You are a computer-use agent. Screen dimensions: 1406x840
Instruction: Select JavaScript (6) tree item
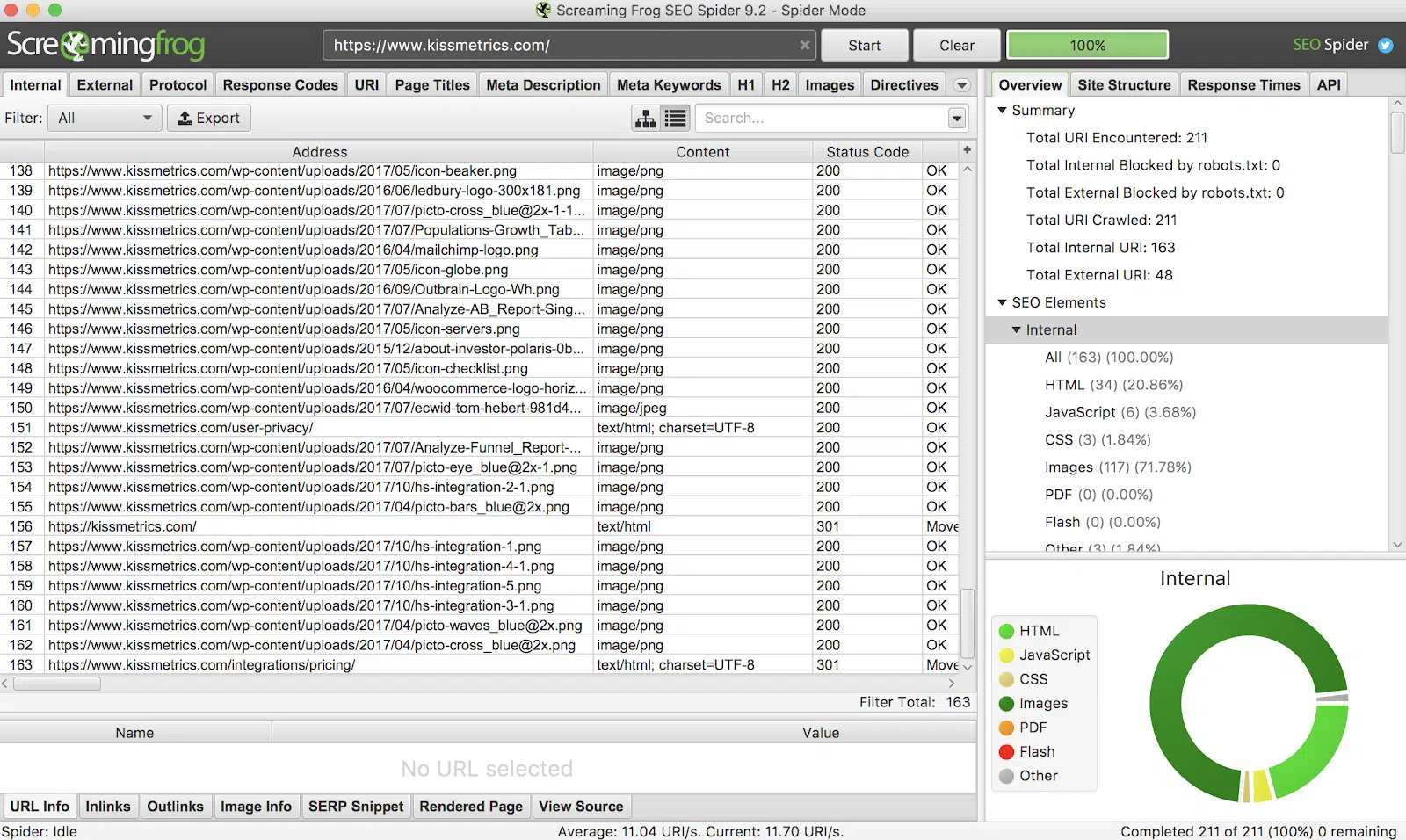[x=1120, y=412]
